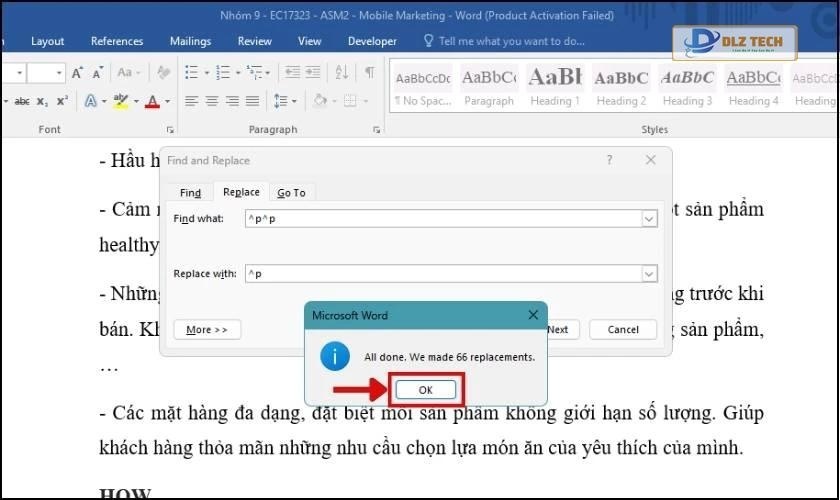Screen dimensions: 840x500
Task: Select the Justify alignment icon
Action: point(252,101)
